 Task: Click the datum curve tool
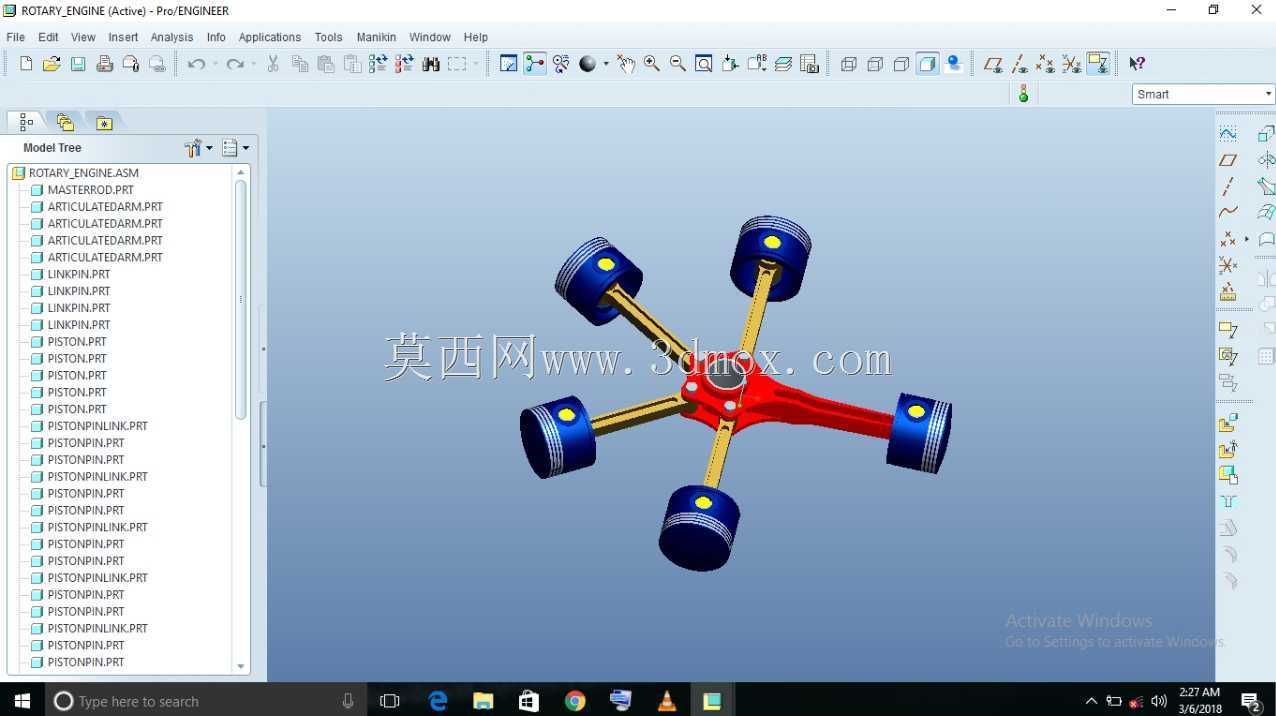point(1228,212)
